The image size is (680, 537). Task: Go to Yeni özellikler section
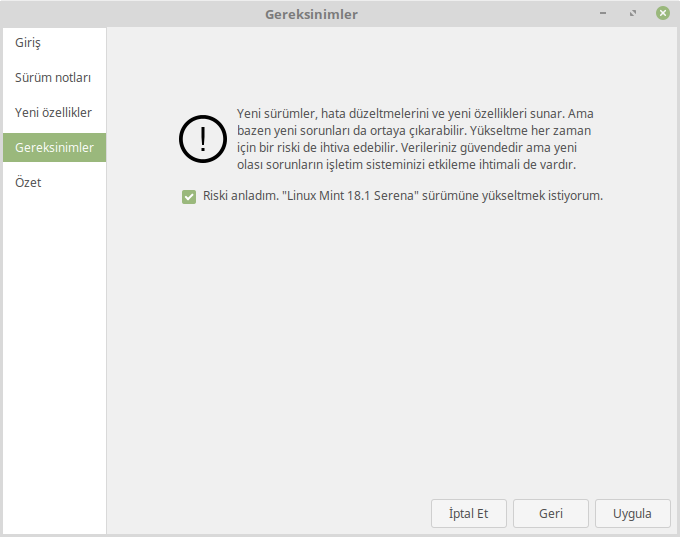(x=54, y=113)
